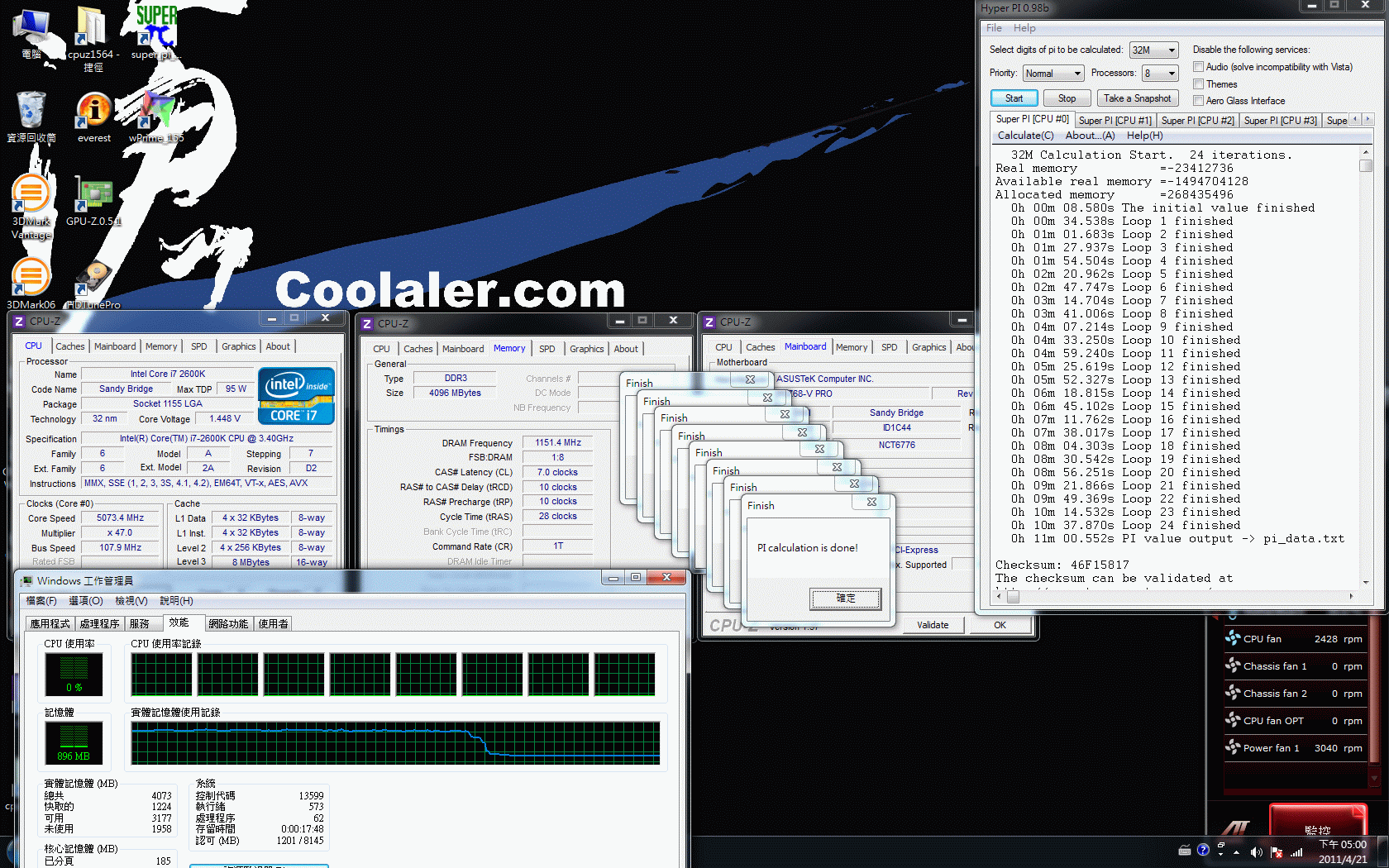Click the CPU fan icon in monitor panel
The image size is (1389, 868).
(1233, 638)
